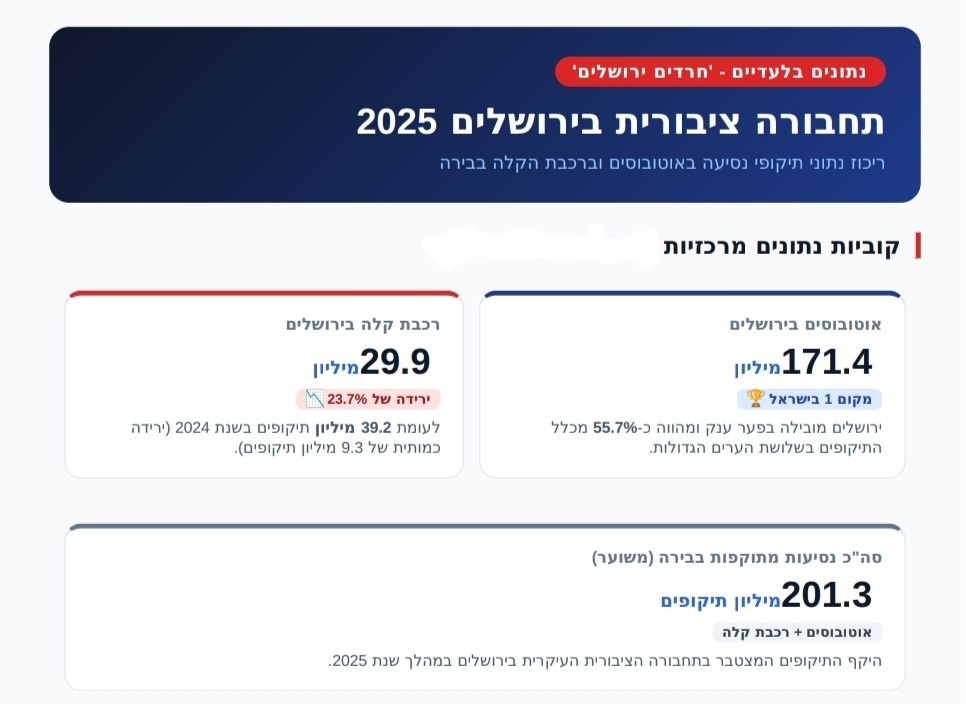The width and height of the screenshot is (966, 704).
Task: Click the 55.7% description text in the buses card
Action: [x=716, y=437]
